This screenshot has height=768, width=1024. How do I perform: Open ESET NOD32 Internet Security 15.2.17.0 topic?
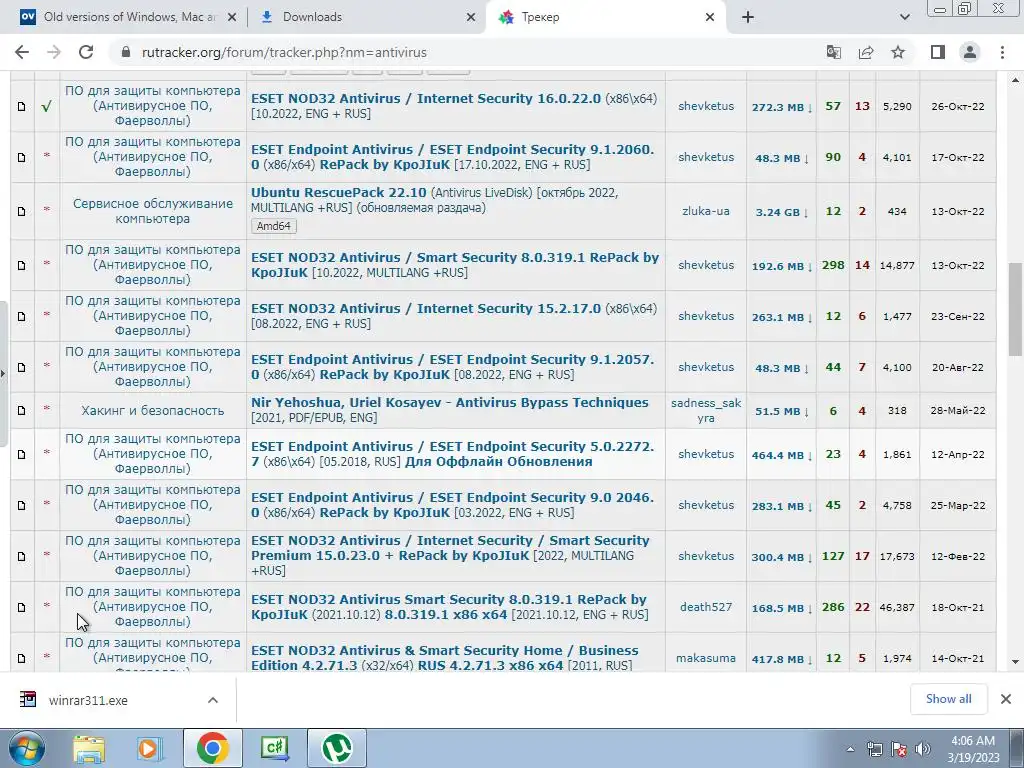click(426, 308)
